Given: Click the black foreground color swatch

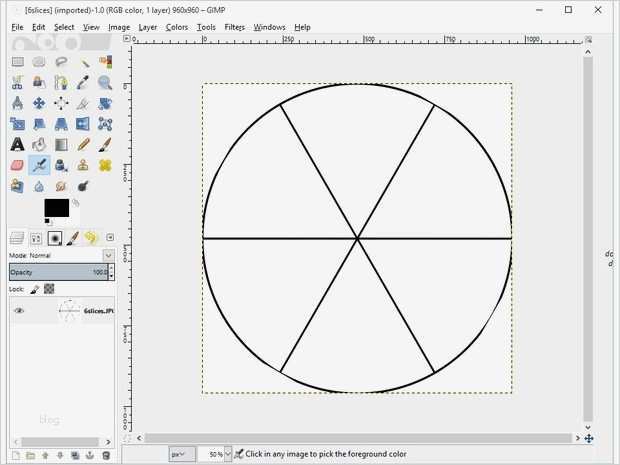Looking at the screenshot, I should click(x=57, y=208).
